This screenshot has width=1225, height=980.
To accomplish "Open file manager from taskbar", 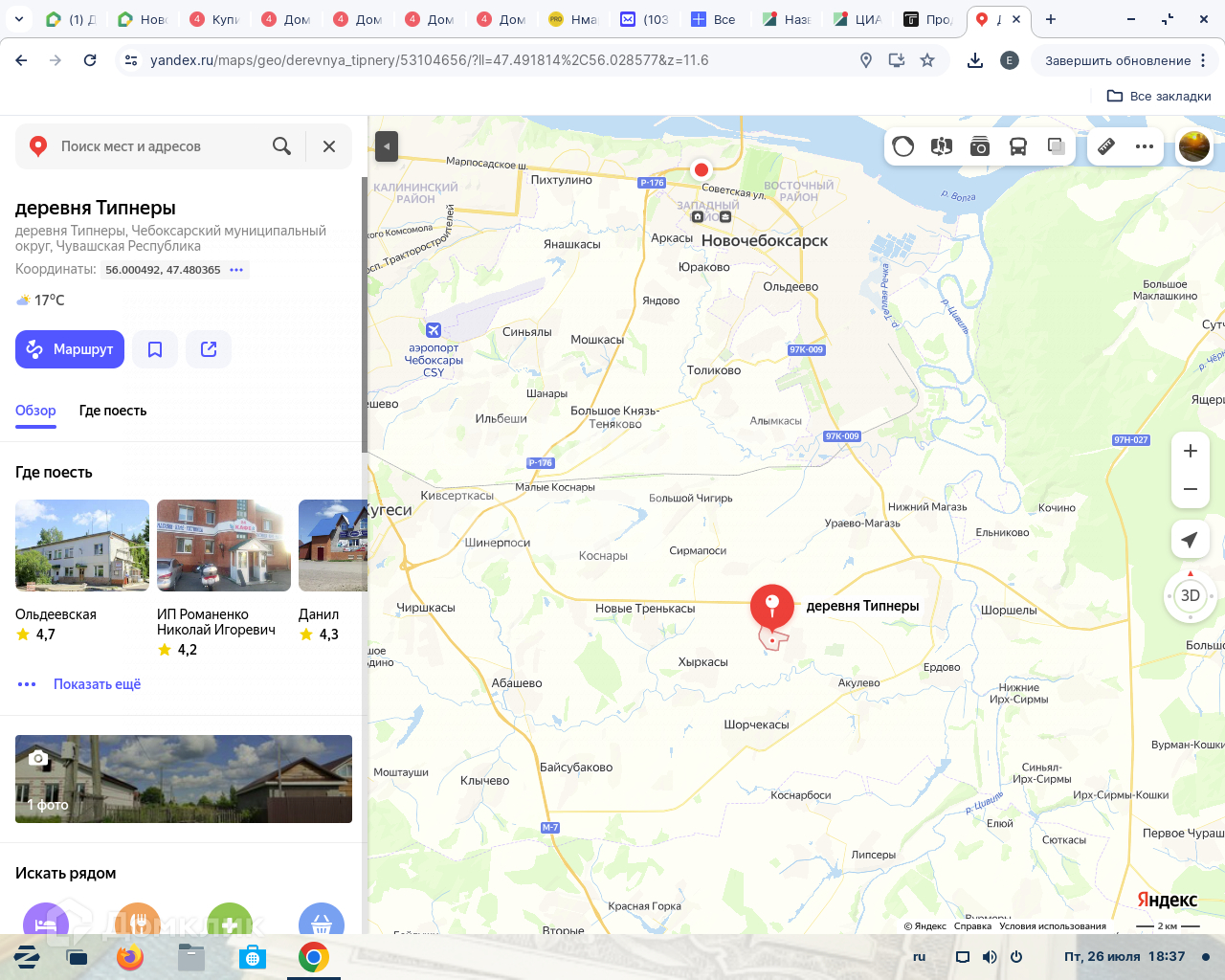I will (191, 957).
